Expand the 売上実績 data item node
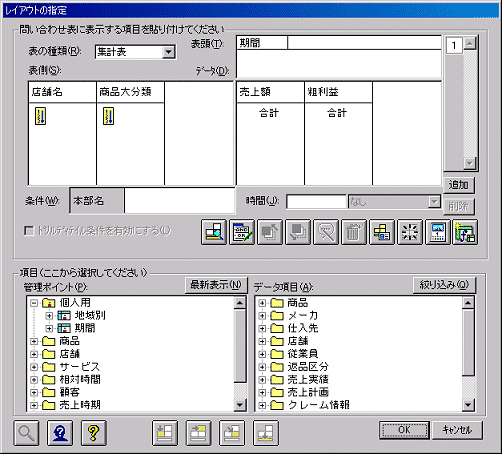Screen dimensions: 502x454 (x=262, y=380)
